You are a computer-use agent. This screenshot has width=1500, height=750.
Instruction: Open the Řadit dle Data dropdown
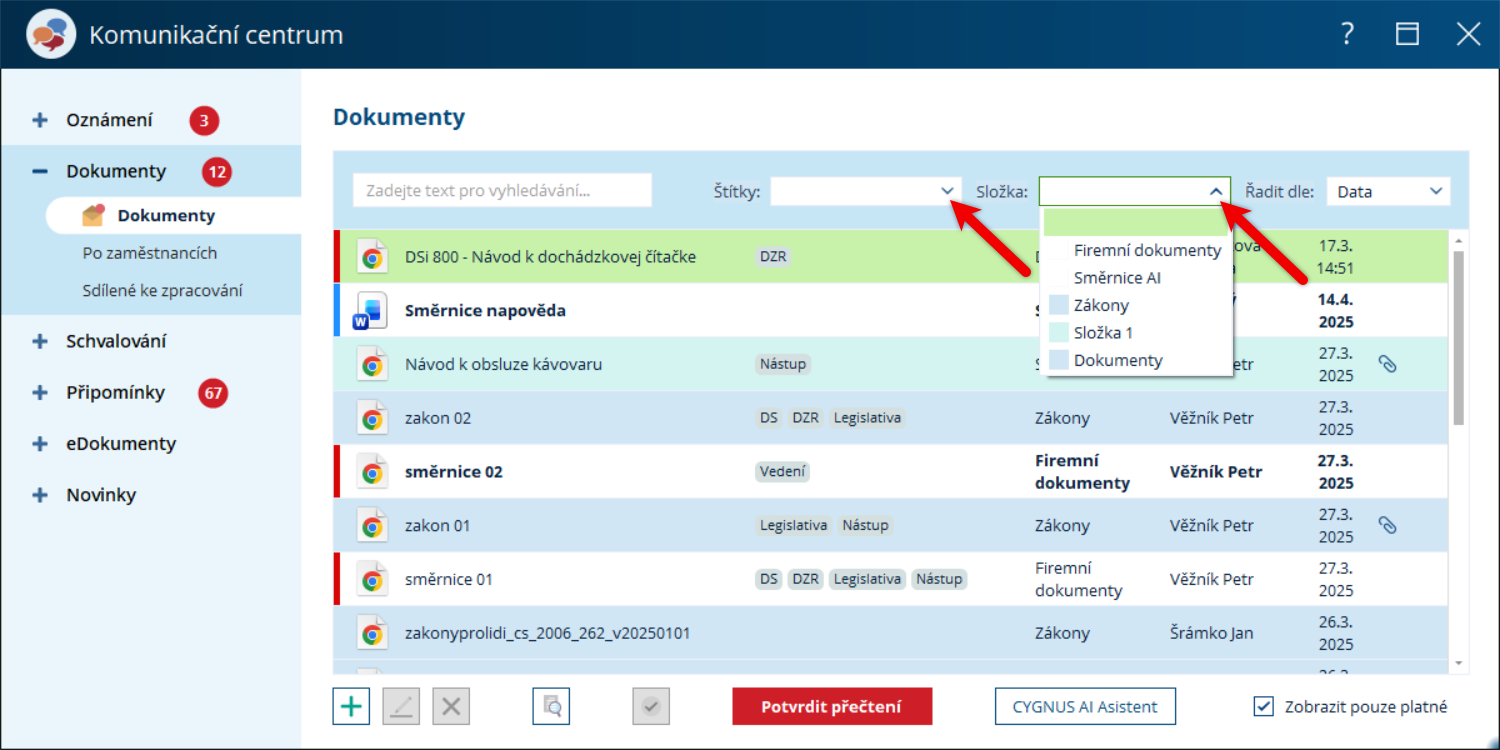1388,191
